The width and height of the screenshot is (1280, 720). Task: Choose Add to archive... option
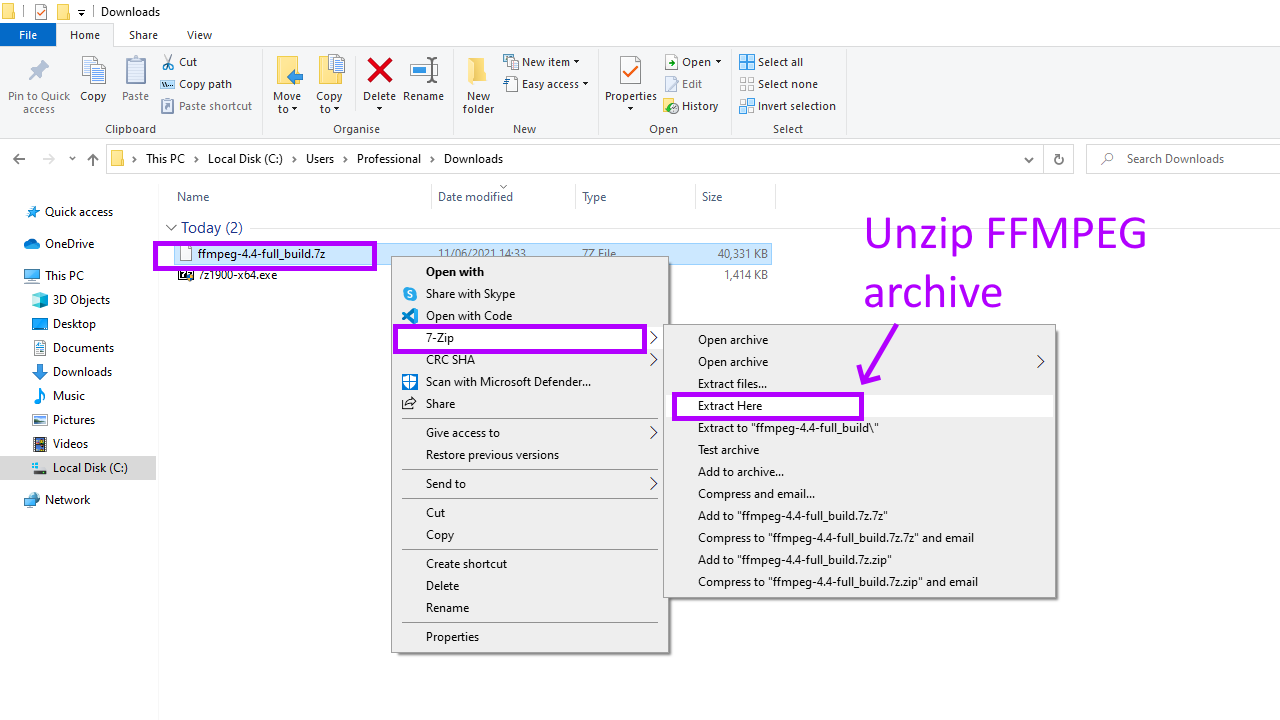click(741, 472)
